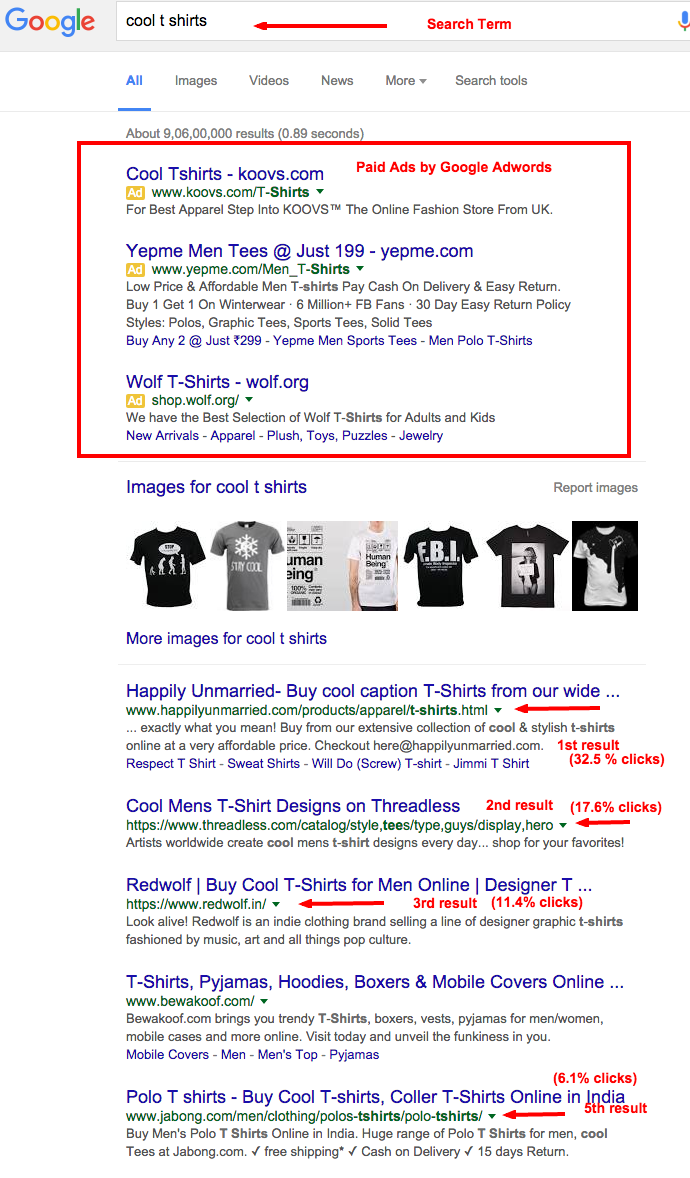
Task: Click More images for cool t shirts
Action: tap(226, 639)
